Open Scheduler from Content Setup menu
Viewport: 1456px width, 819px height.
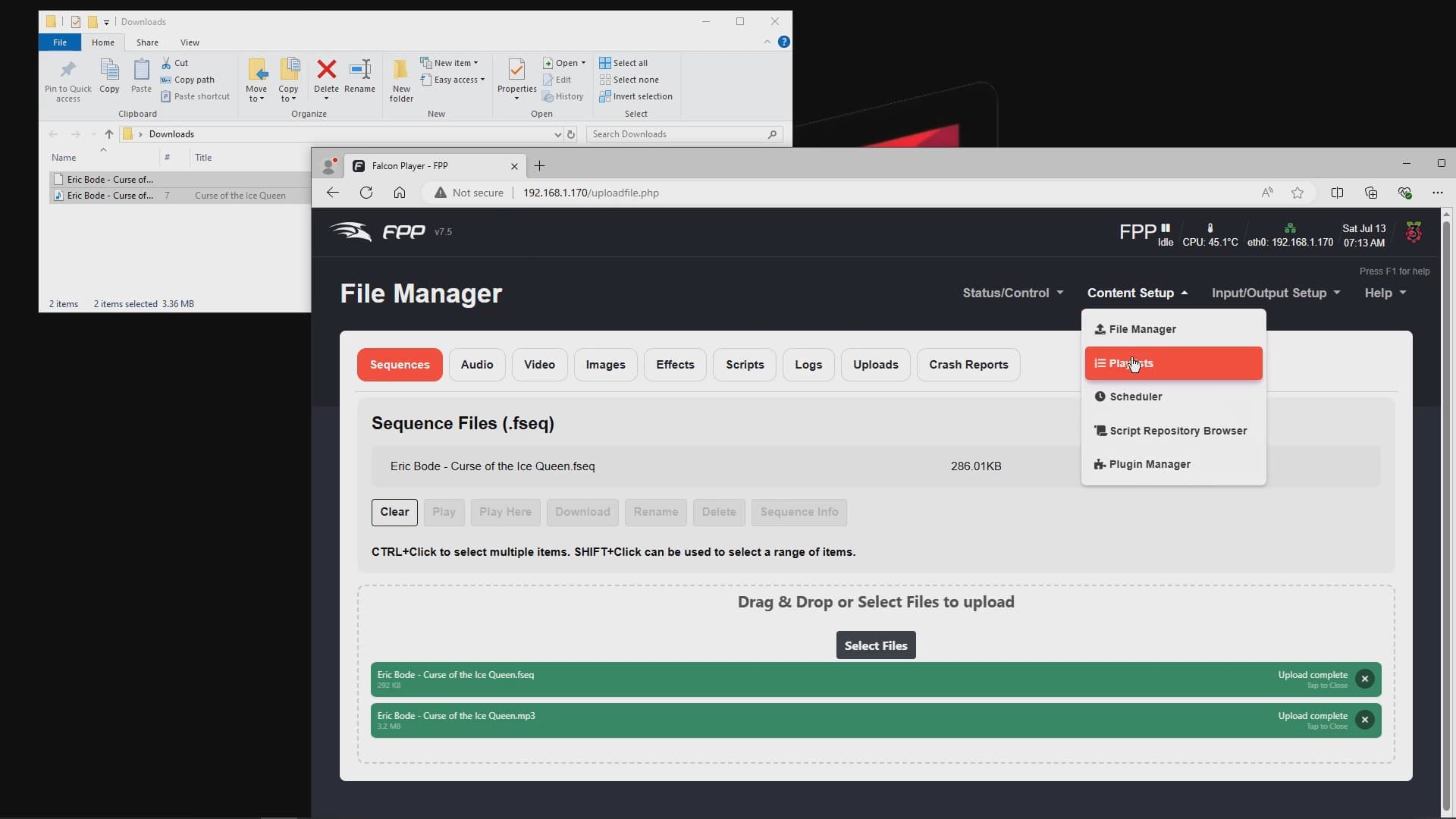coord(1173,397)
